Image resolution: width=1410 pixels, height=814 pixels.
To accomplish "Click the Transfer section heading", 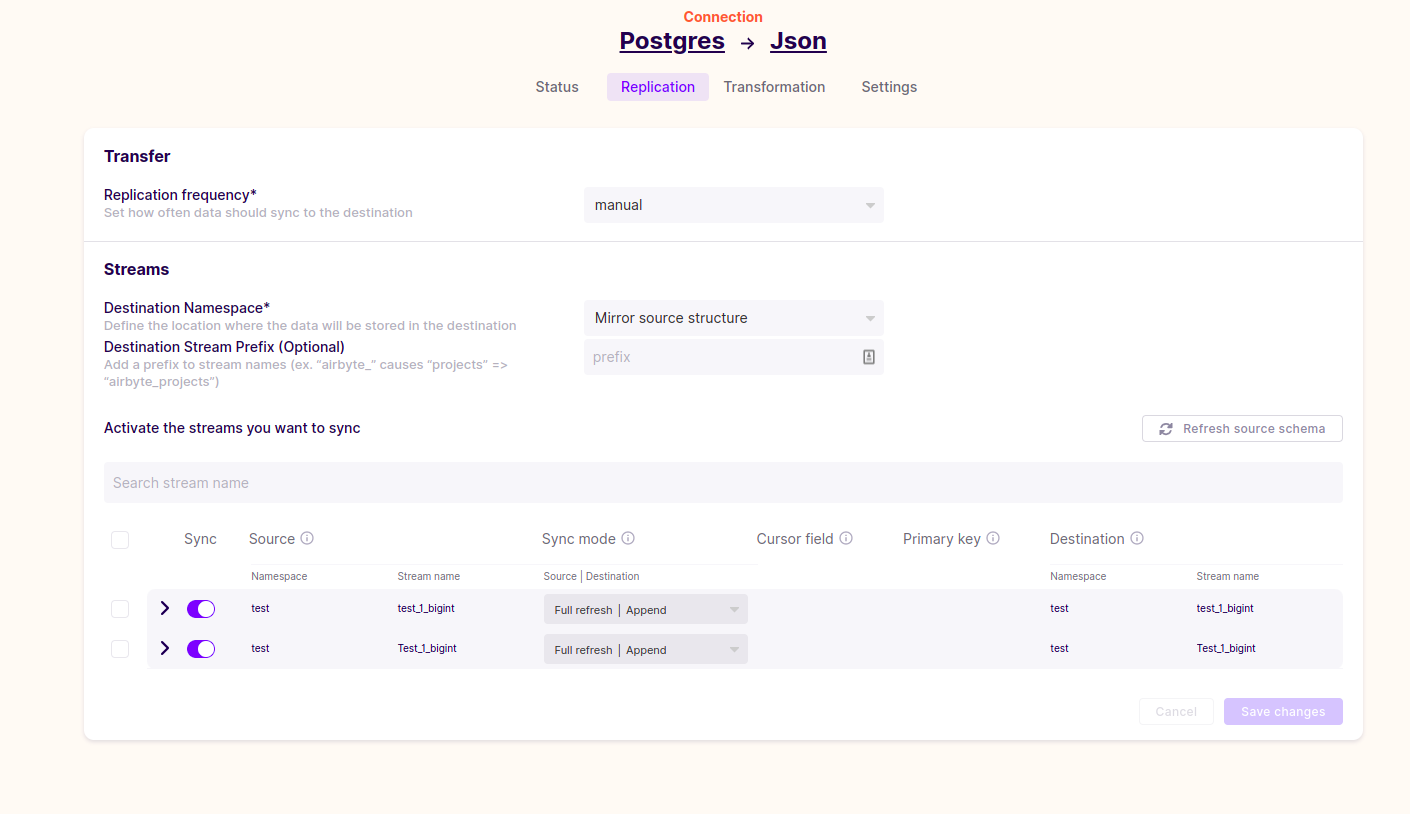I will (x=137, y=156).
